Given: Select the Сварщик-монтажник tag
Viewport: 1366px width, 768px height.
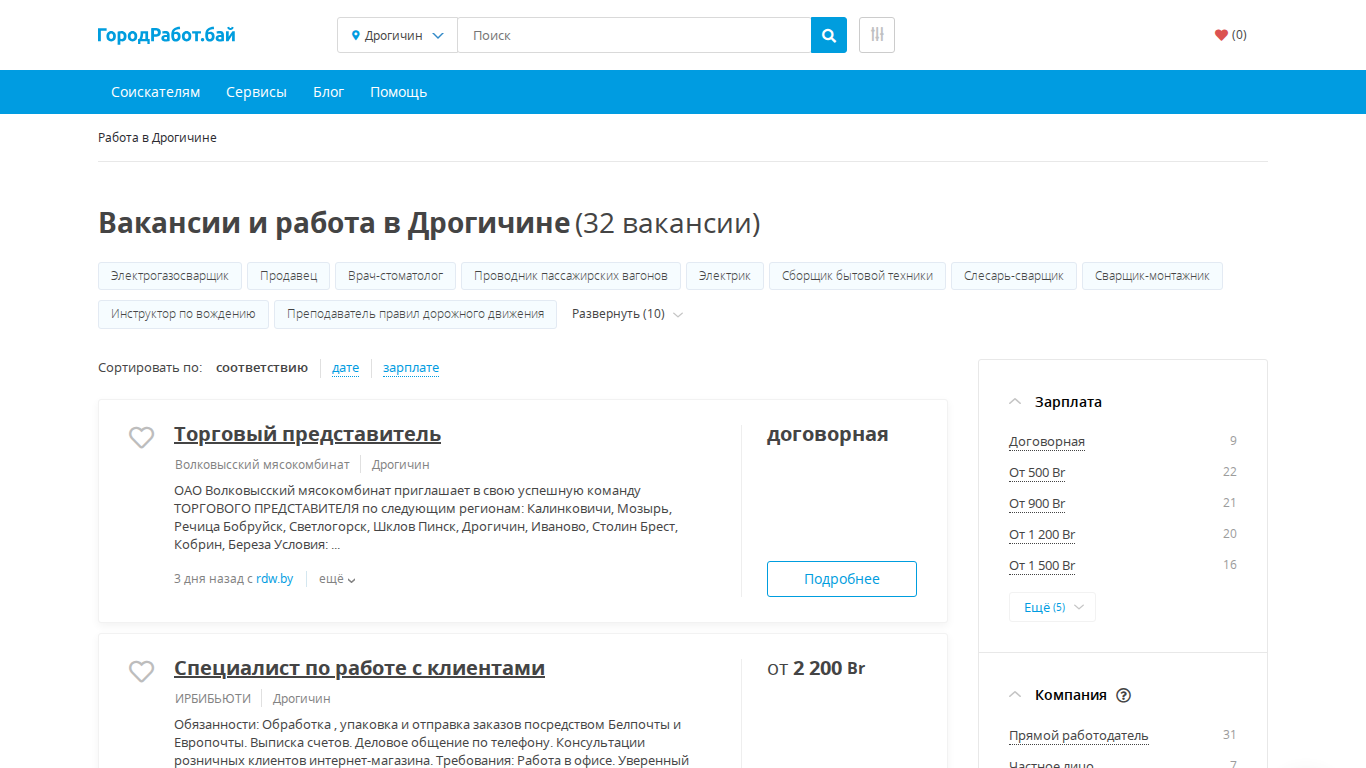Looking at the screenshot, I should [1152, 276].
